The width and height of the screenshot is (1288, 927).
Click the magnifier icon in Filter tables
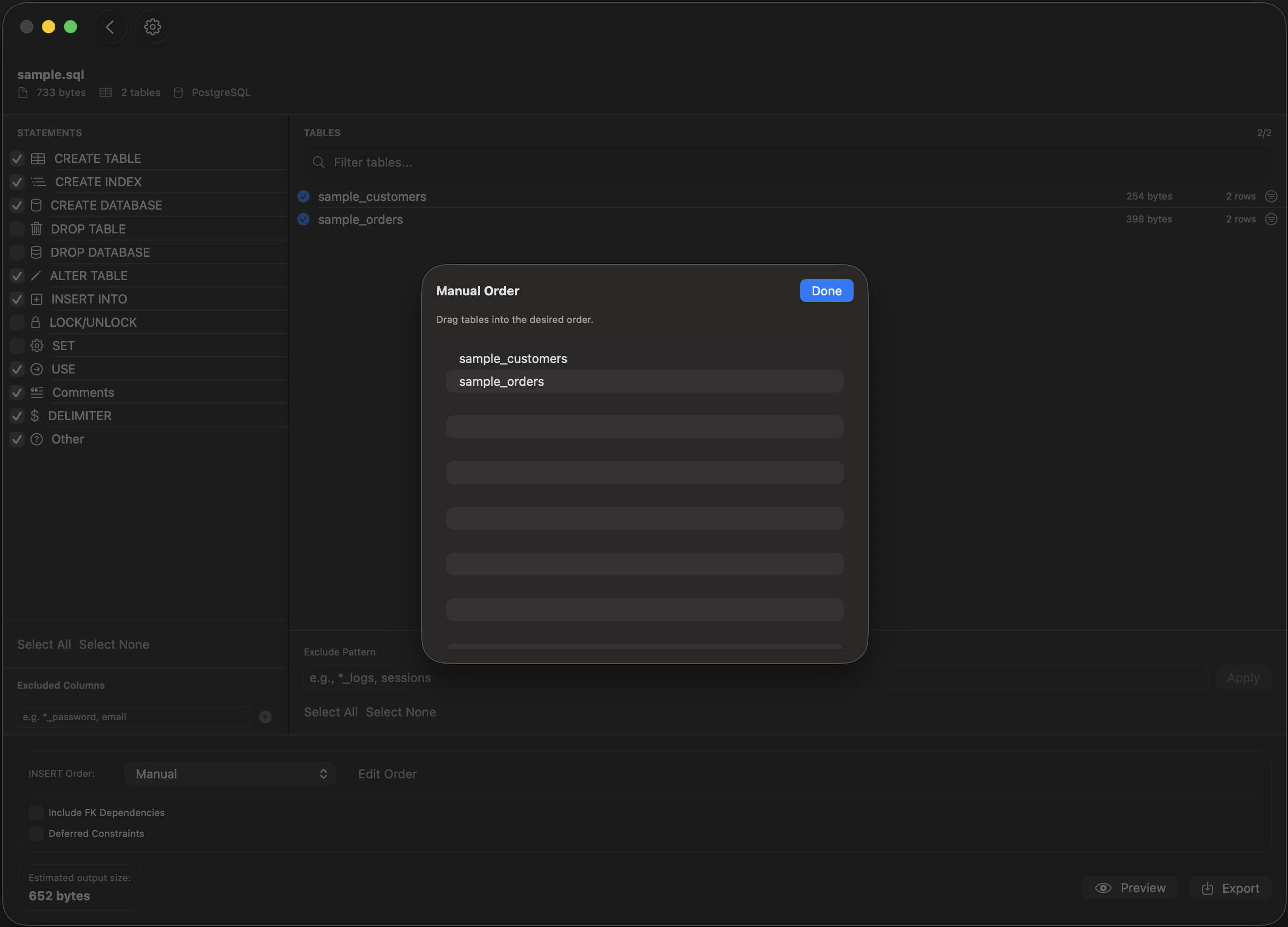pos(319,162)
